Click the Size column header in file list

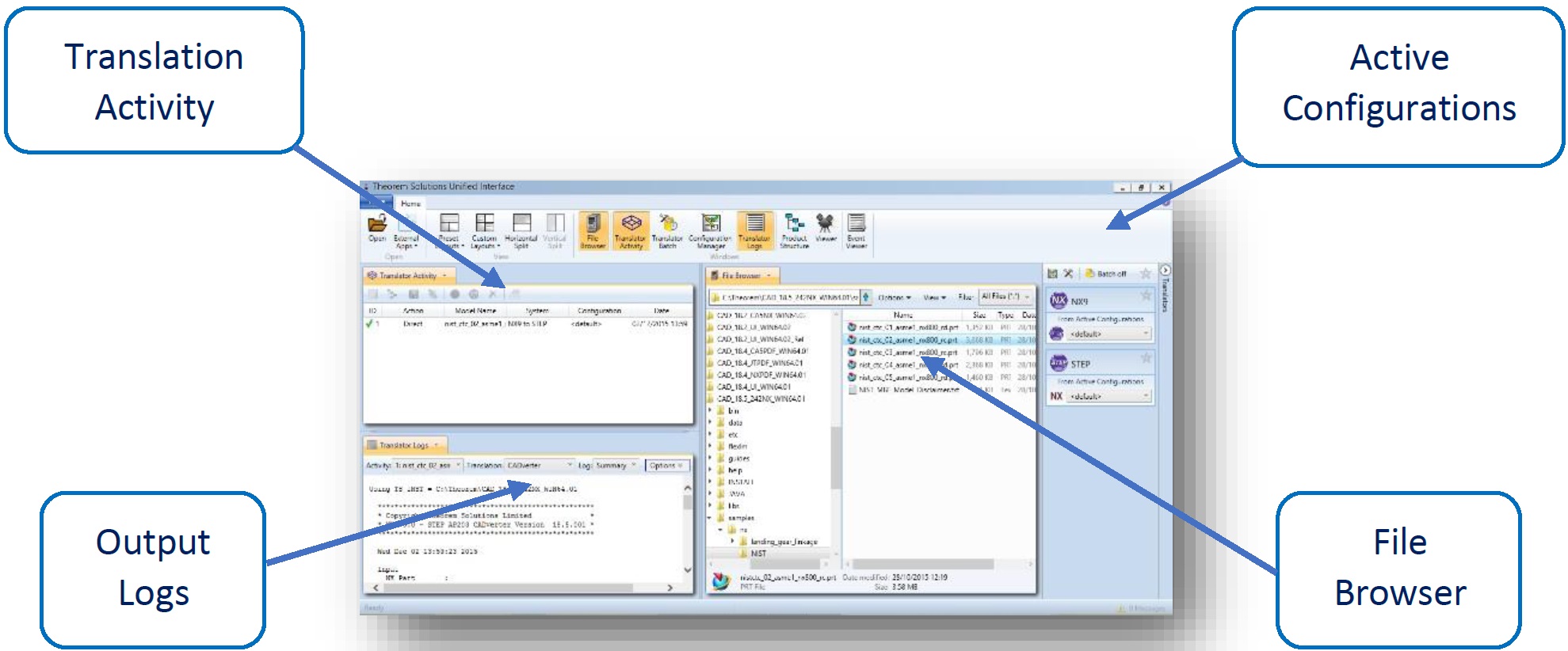979,315
